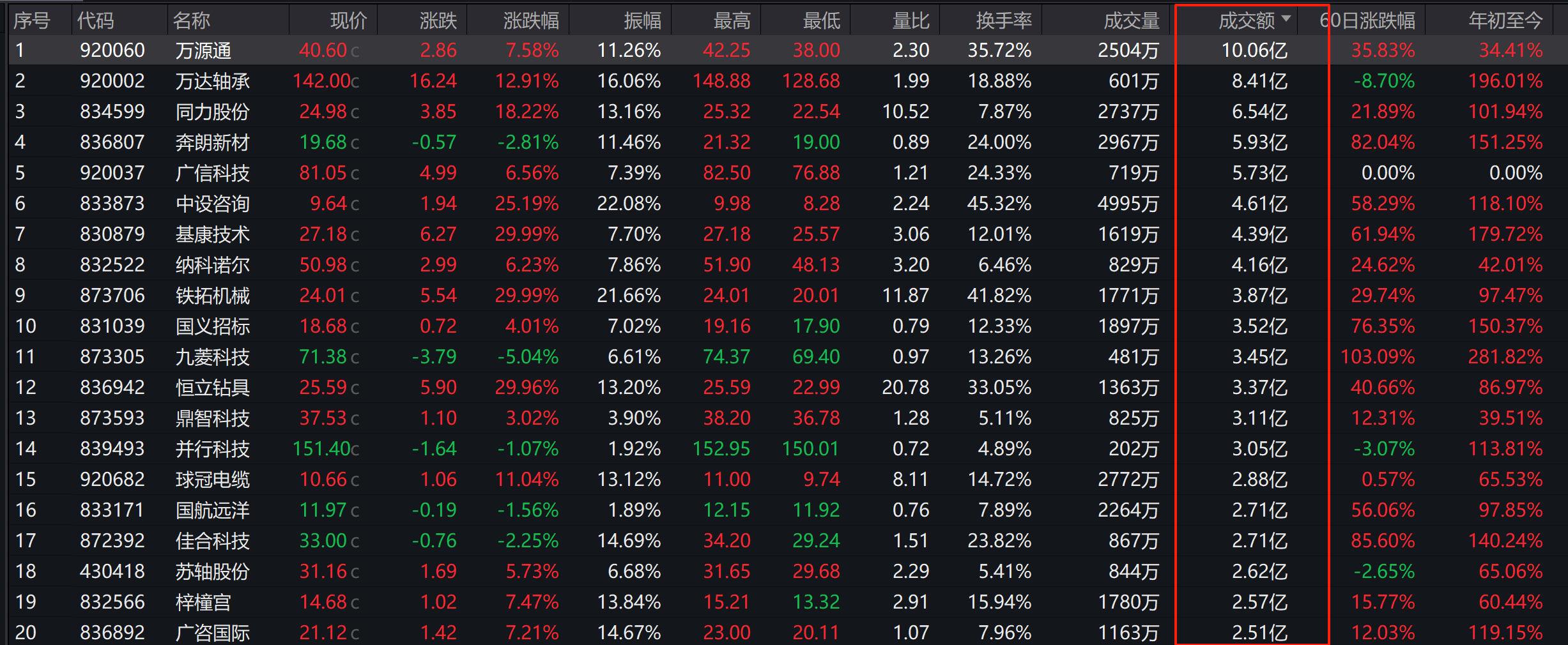Click the 振幅 column header

[643, 21]
